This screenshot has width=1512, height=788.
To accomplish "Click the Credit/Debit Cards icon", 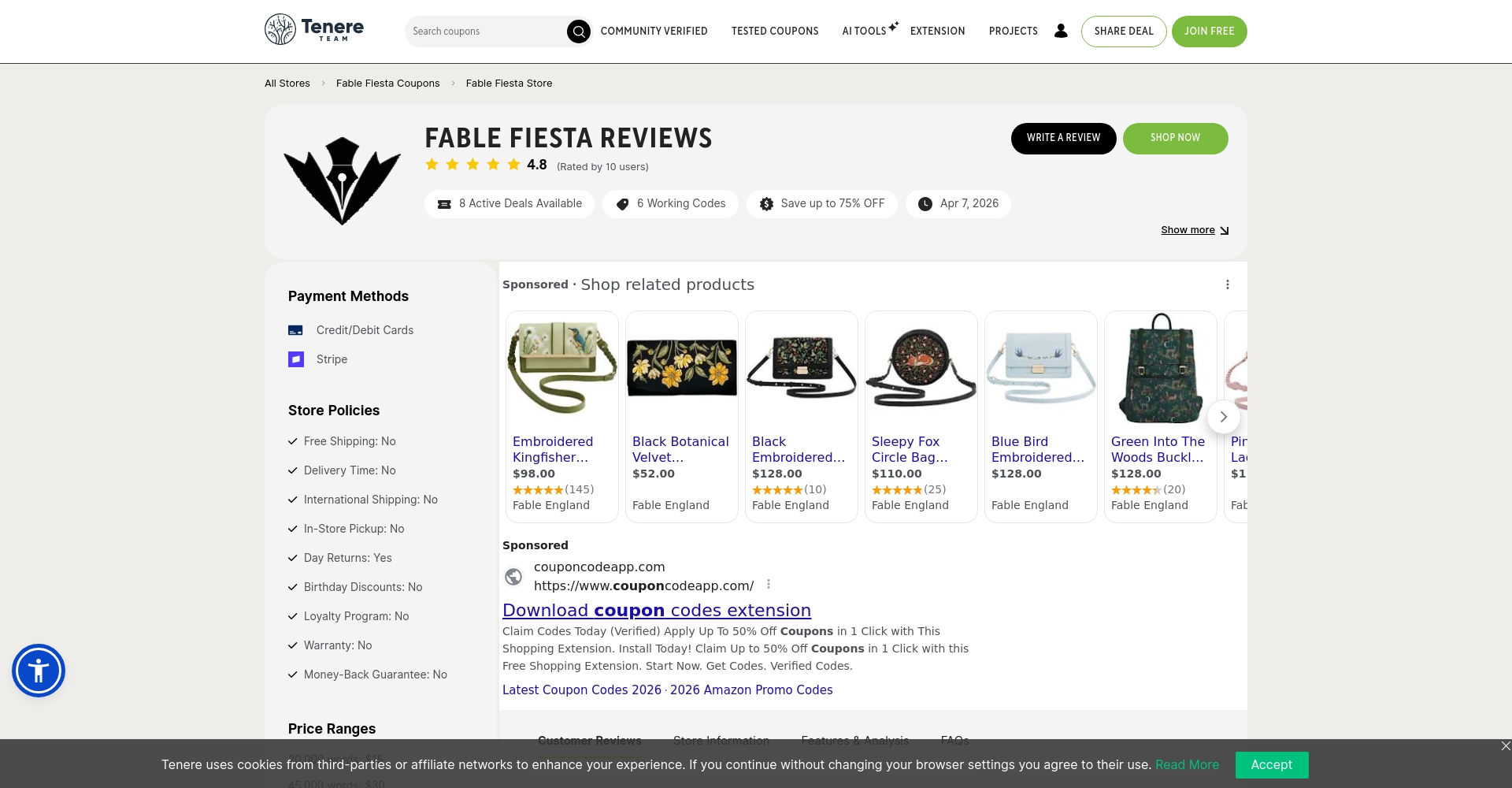I will pyautogui.click(x=296, y=330).
